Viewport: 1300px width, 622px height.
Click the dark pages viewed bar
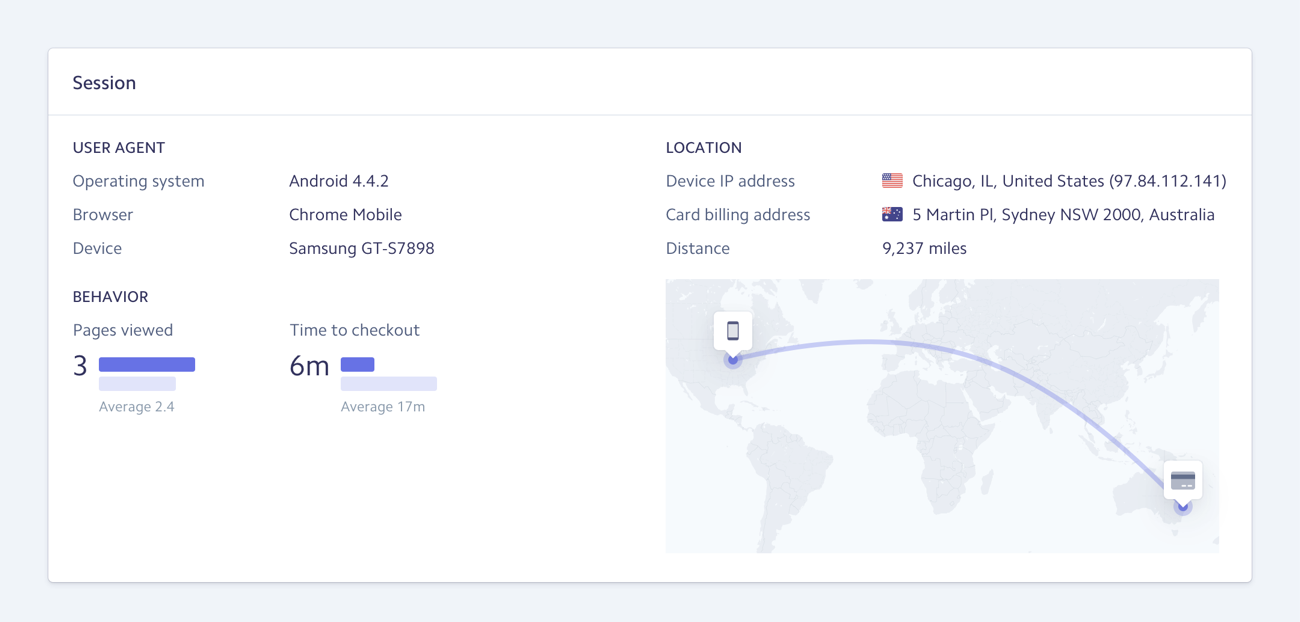click(x=147, y=364)
